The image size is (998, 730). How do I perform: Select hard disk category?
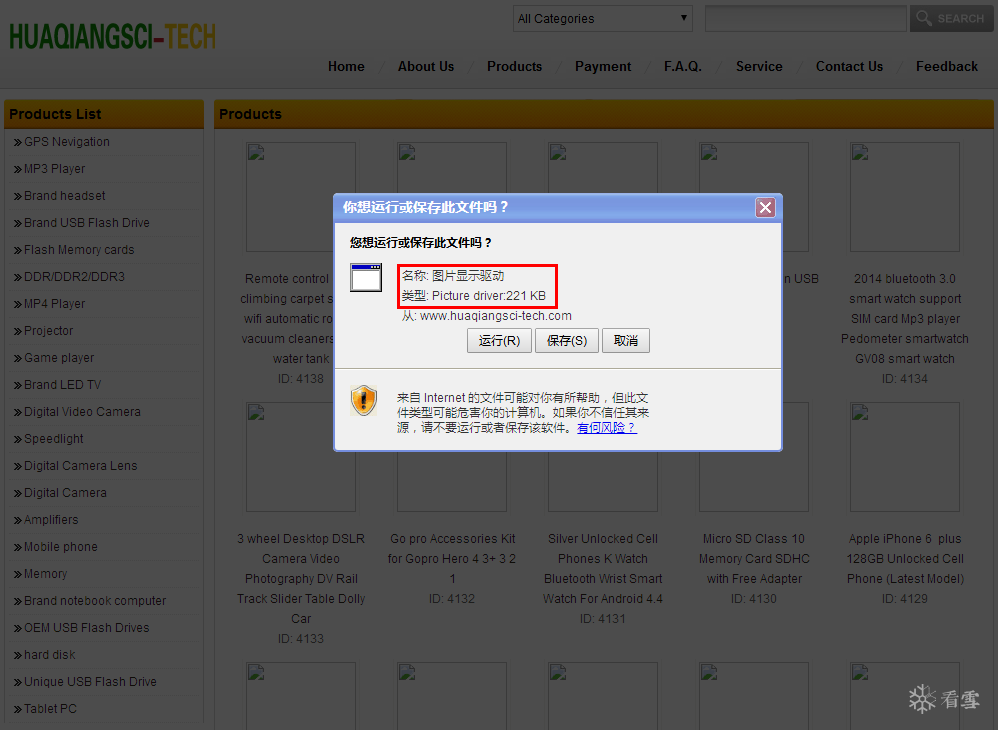[x=50, y=654]
